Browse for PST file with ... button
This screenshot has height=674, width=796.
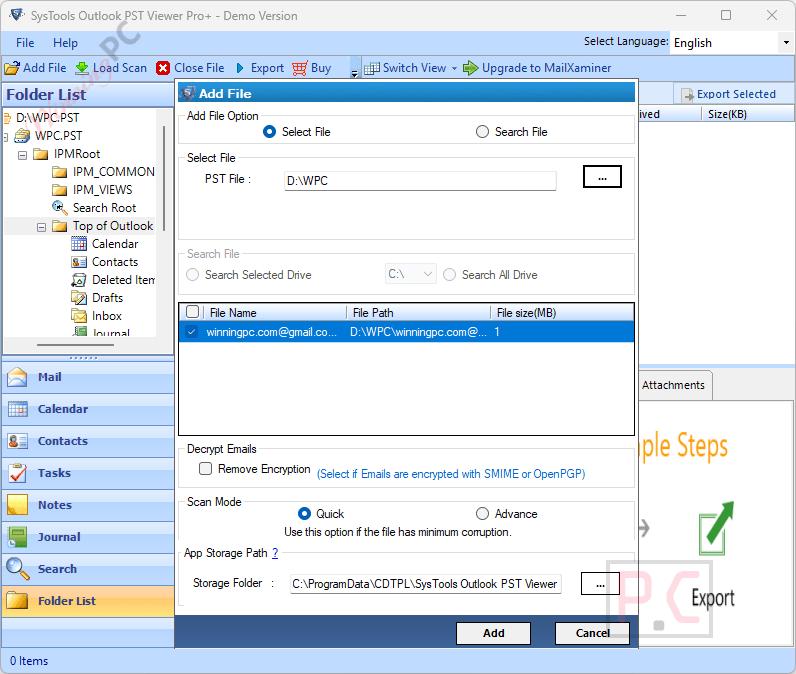click(602, 177)
